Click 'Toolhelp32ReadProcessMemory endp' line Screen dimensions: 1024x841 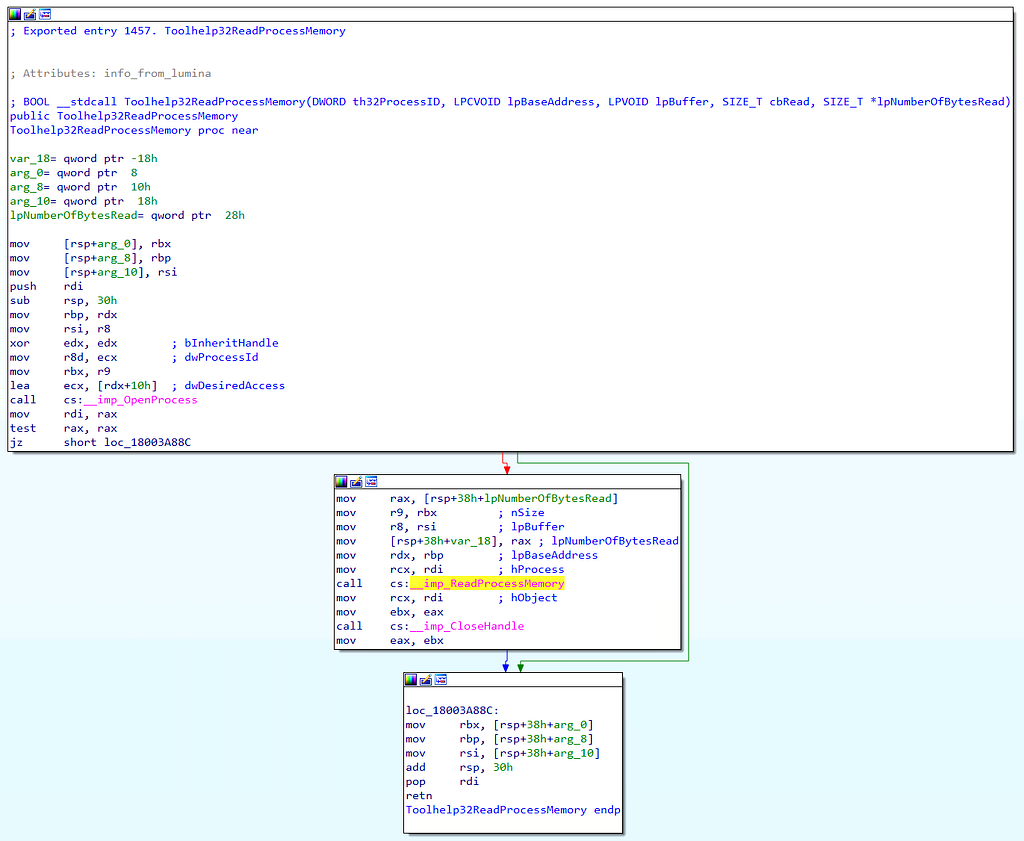coord(513,810)
